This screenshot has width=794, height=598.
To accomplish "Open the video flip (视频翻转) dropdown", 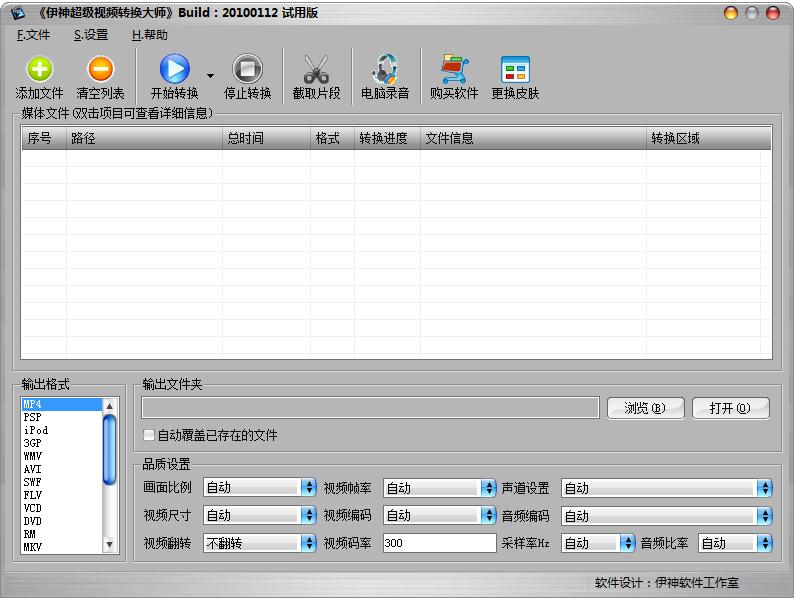I will pos(260,543).
